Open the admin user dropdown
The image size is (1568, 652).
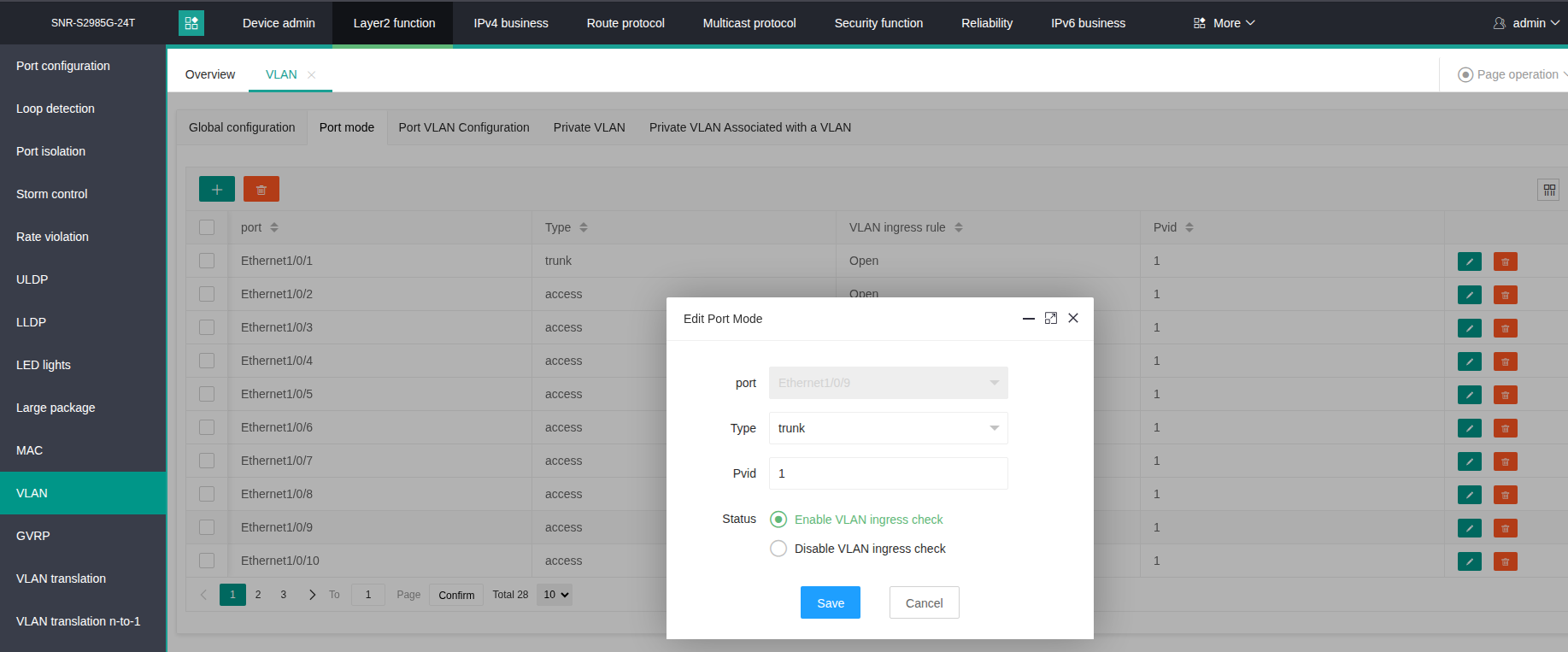click(1526, 23)
